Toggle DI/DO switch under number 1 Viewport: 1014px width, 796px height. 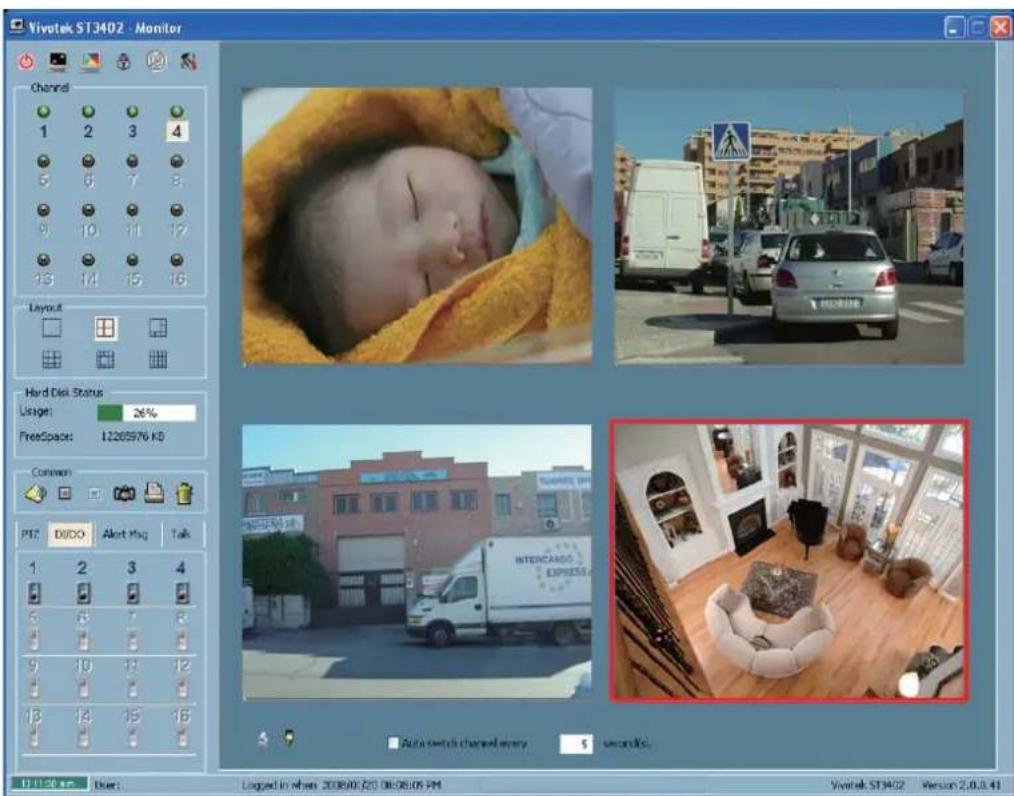pyautogui.click(x=34, y=592)
